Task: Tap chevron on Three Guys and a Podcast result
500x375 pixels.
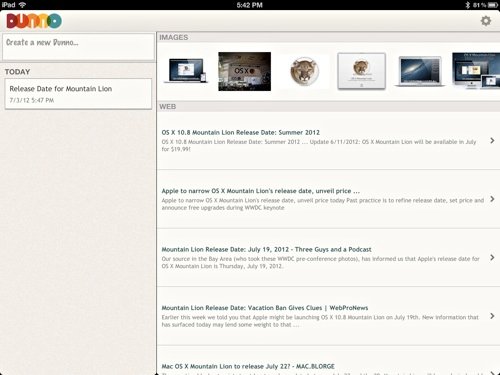Action: (x=492, y=257)
